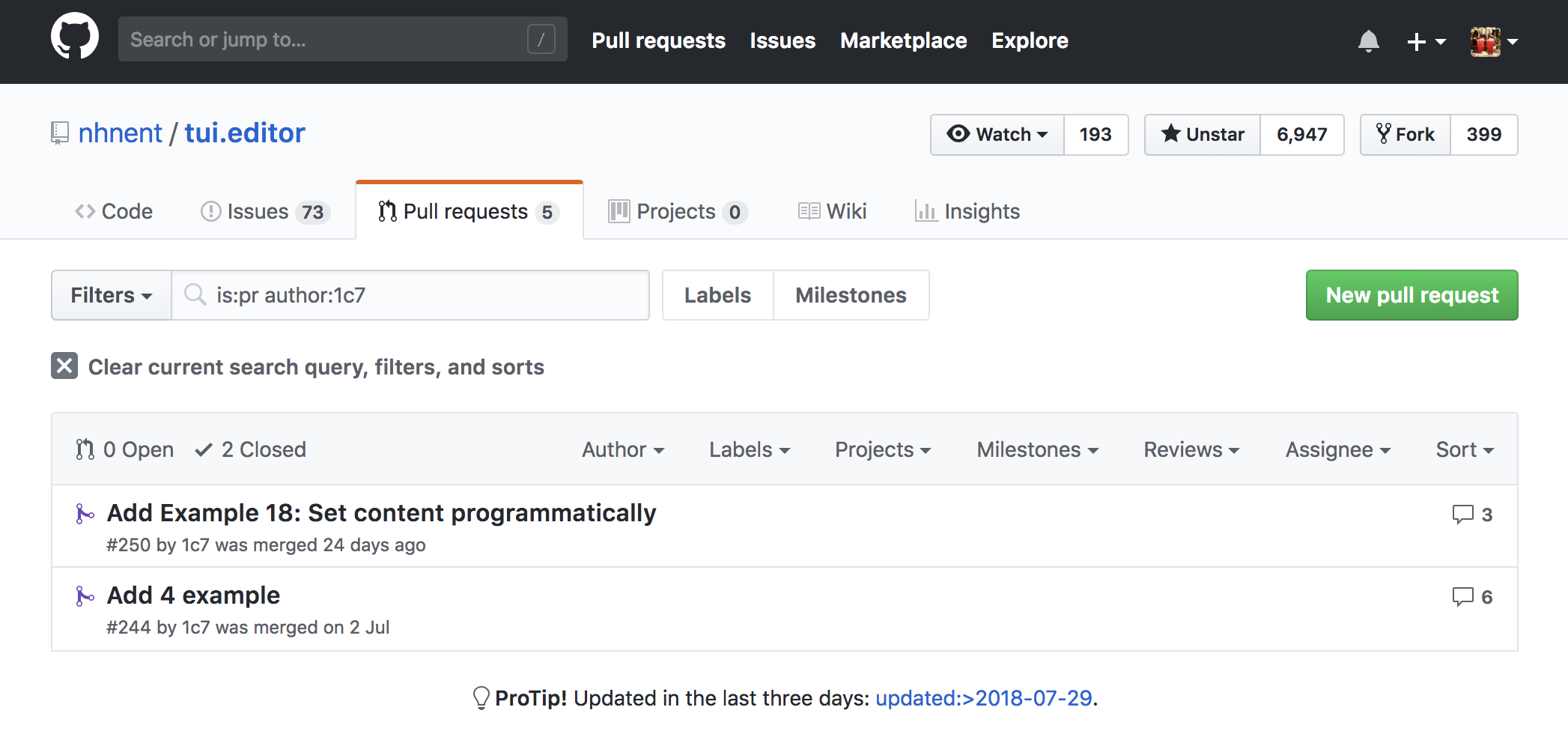Open the Watch dropdown

coord(997,135)
